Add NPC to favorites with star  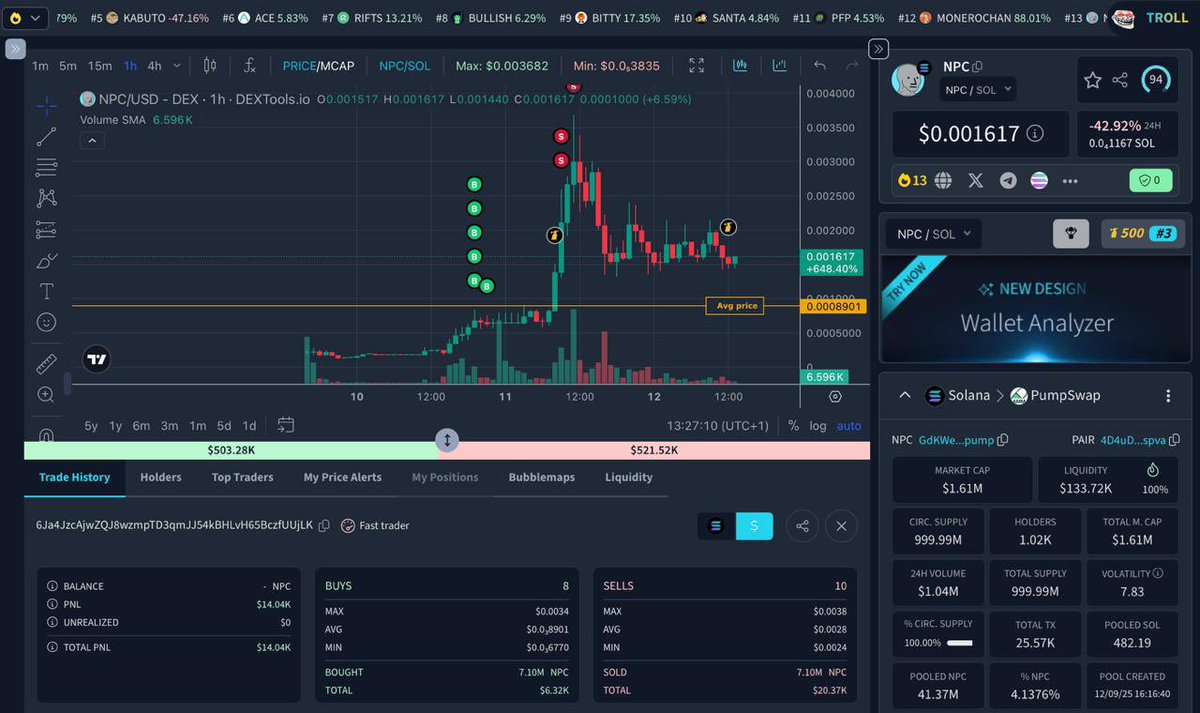tap(1093, 80)
